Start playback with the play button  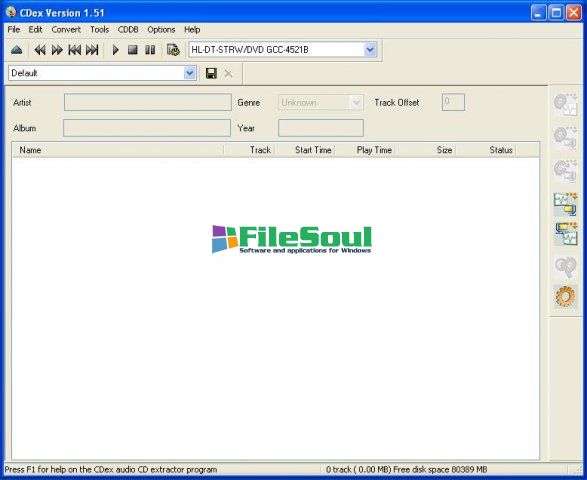[115, 49]
